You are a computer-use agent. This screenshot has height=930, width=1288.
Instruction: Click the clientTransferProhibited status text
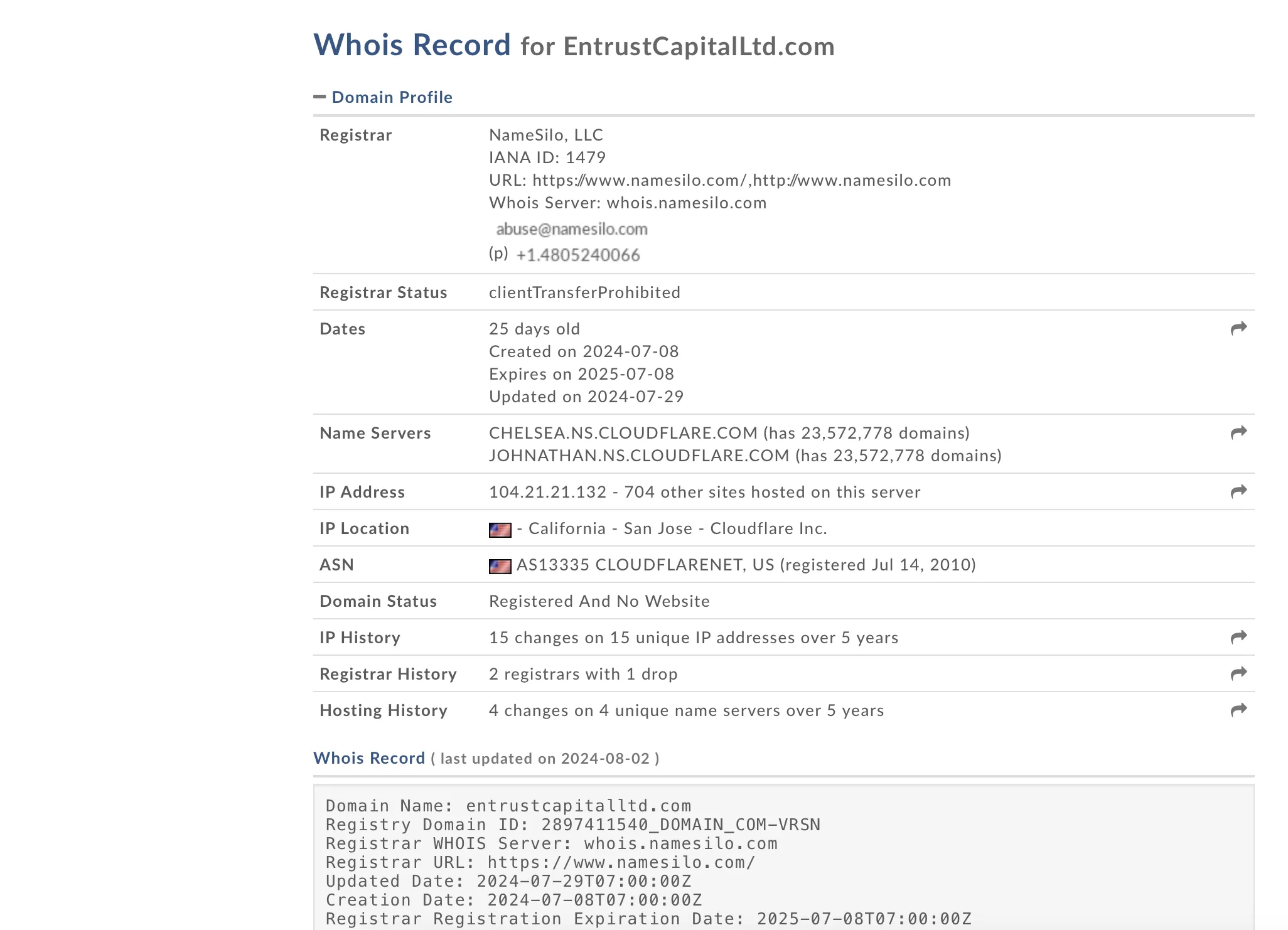[584, 292]
